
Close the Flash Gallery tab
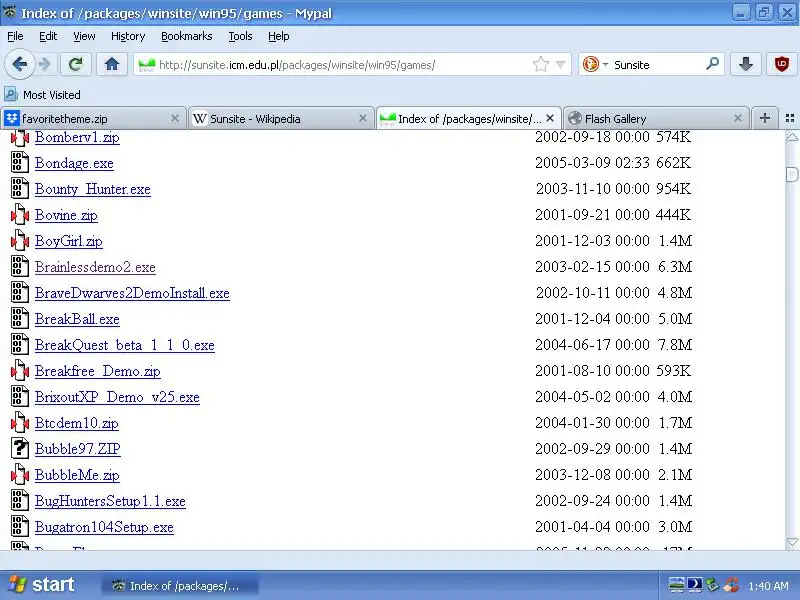(738, 118)
